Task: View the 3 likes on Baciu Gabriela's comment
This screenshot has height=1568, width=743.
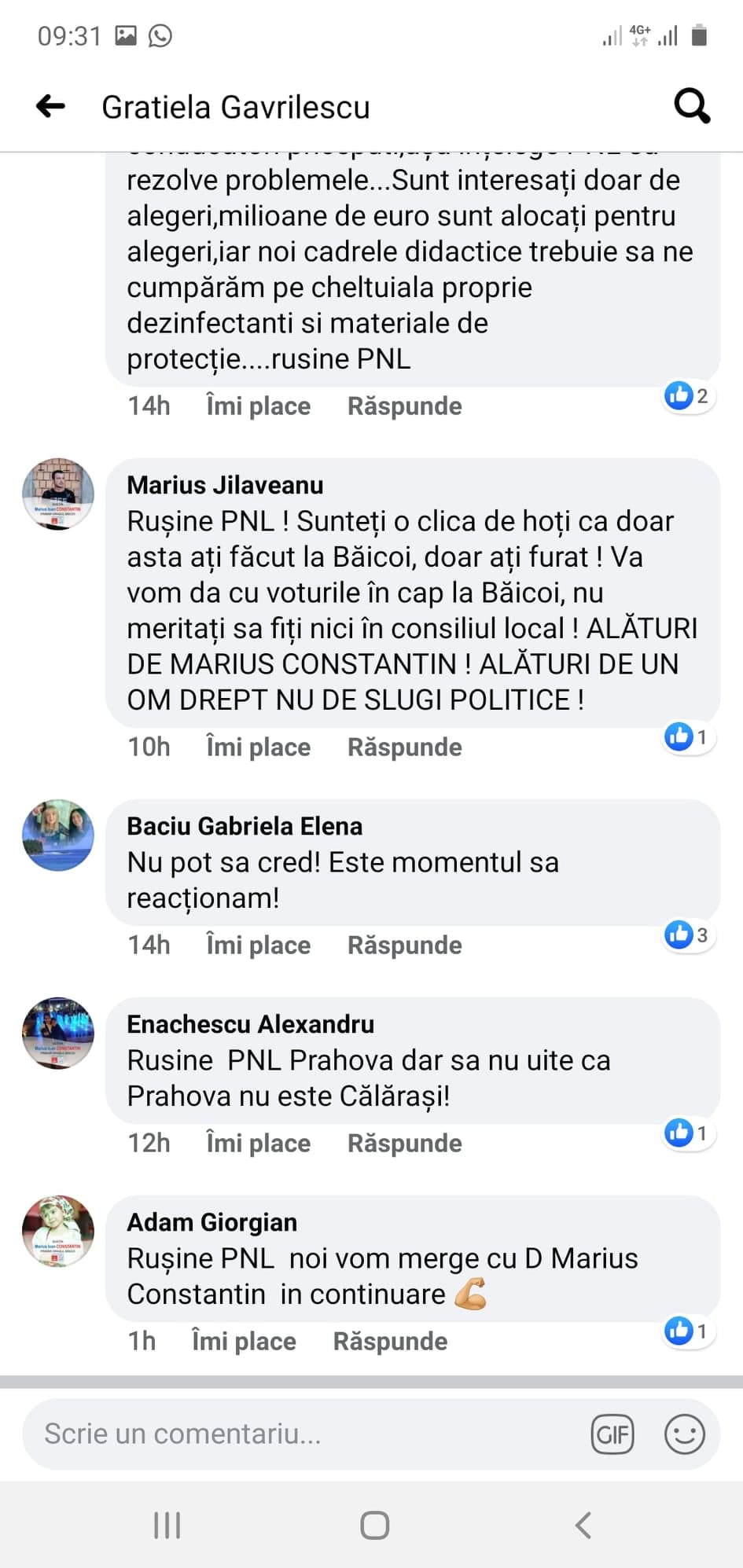Action: [688, 935]
